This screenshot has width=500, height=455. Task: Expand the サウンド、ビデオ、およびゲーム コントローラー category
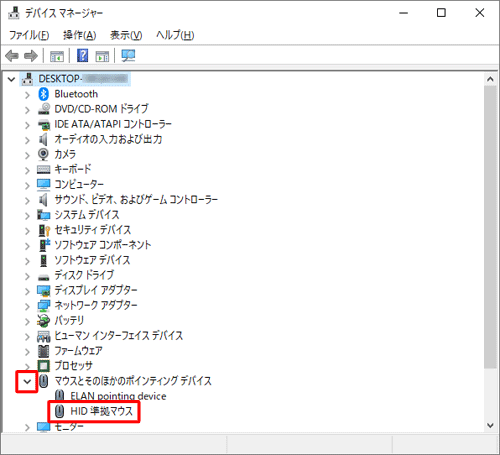(27, 201)
